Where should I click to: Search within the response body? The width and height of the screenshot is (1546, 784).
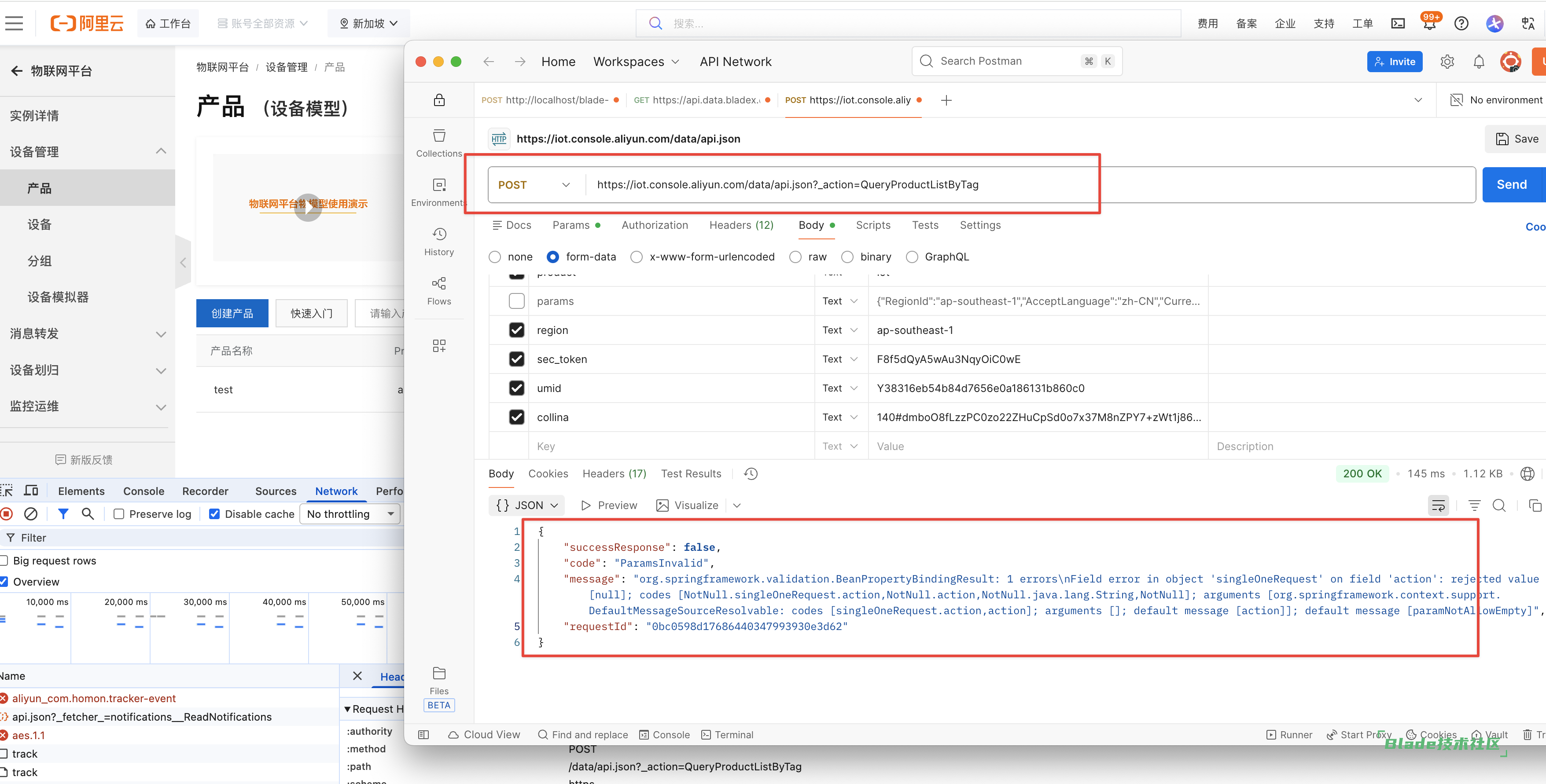pos(1498,506)
